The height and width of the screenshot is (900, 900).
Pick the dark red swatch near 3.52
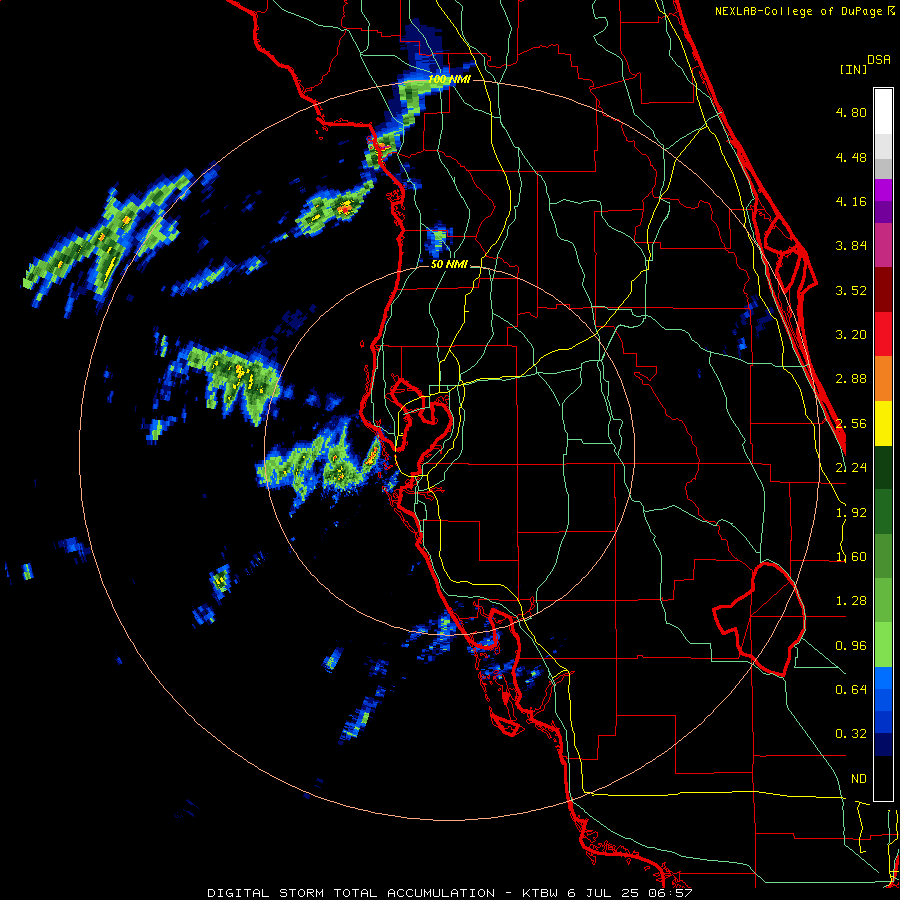[883, 290]
